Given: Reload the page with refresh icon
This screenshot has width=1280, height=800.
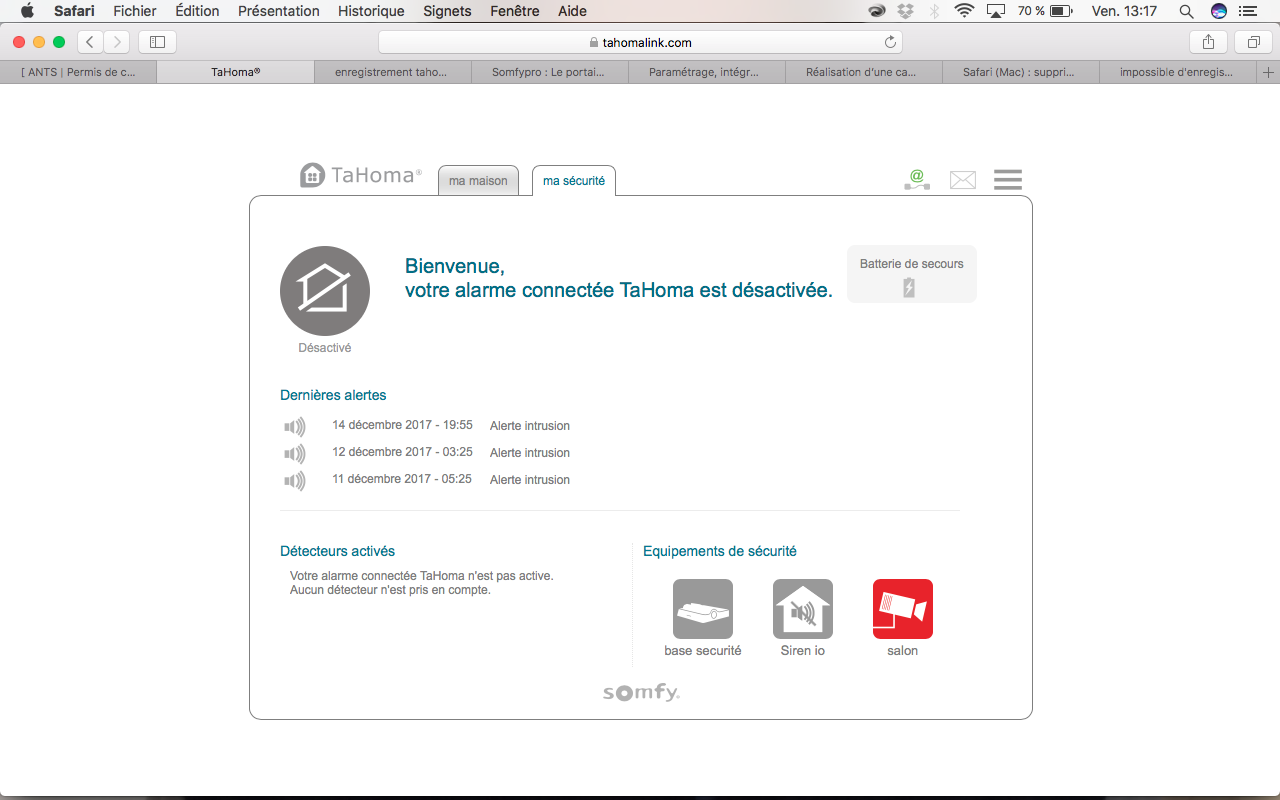Looking at the screenshot, I should [890, 42].
